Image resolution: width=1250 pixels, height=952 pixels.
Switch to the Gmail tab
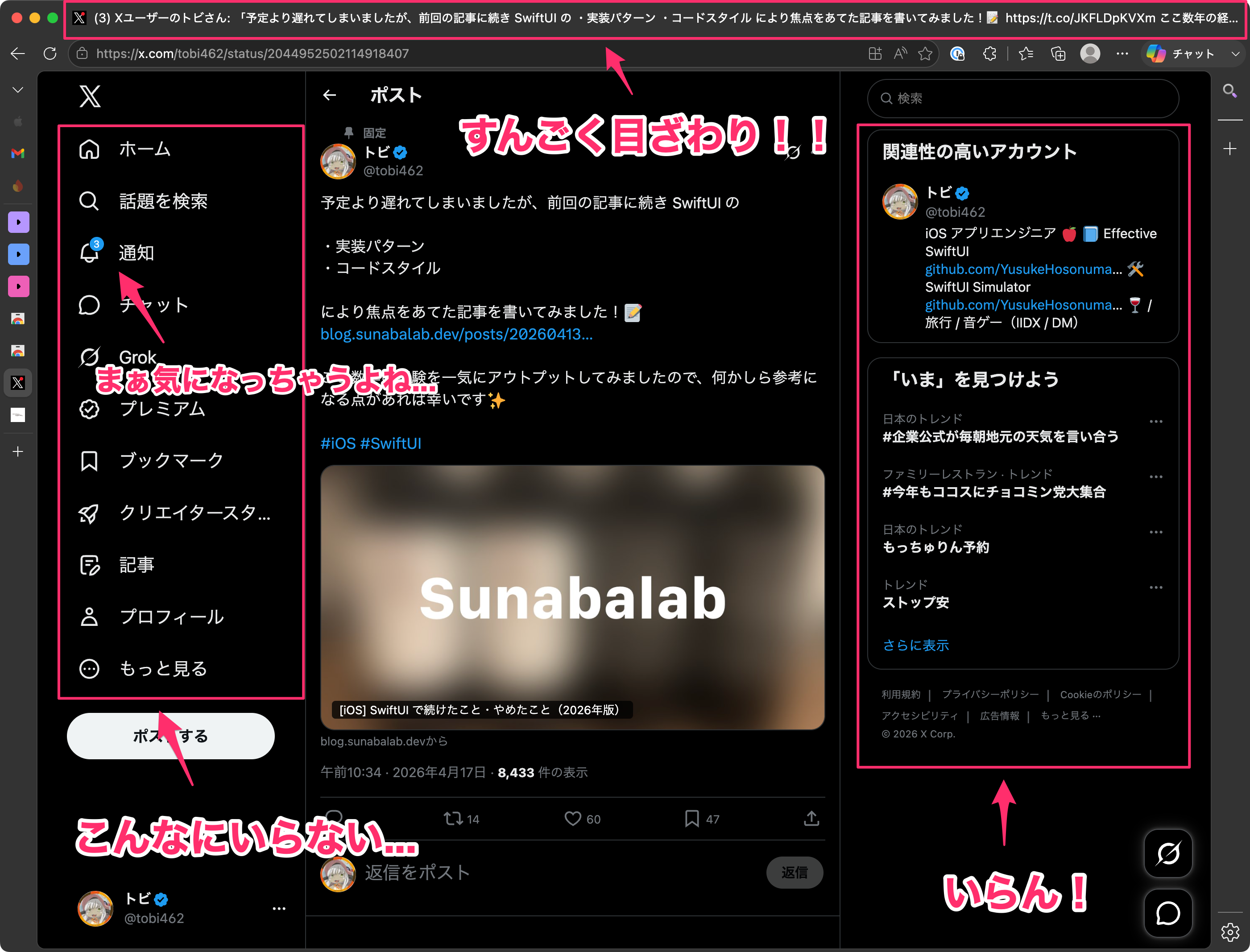pos(18,153)
